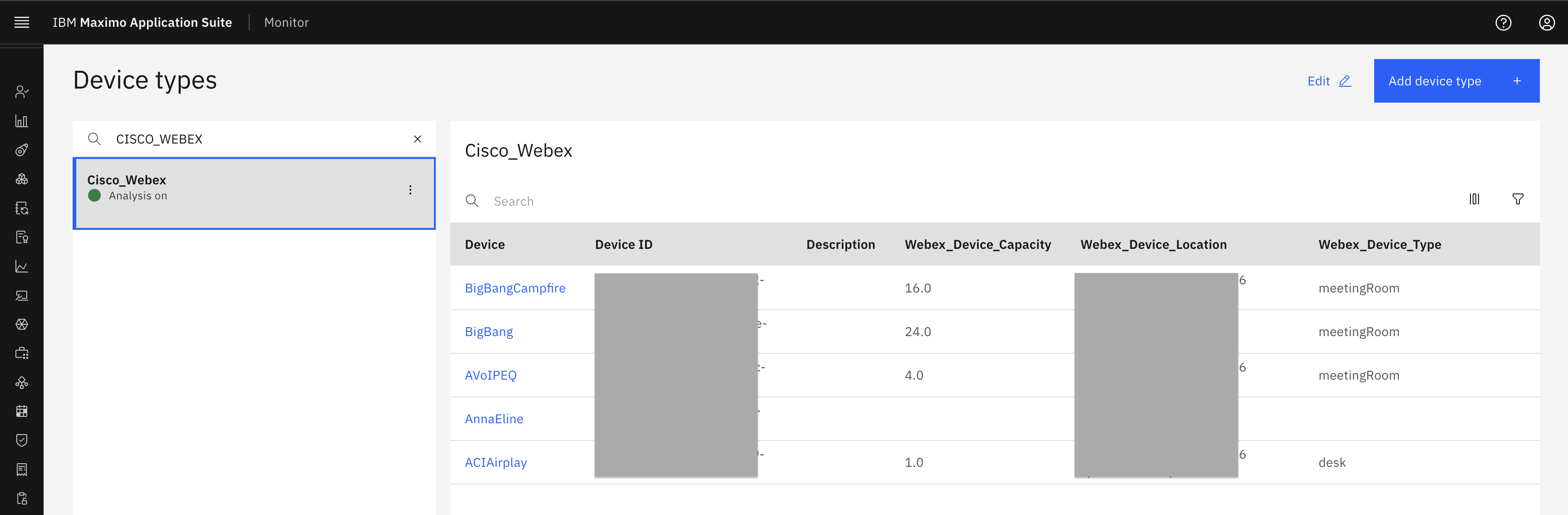
Task: Click the briefcase grid sidebar icon
Action: click(x=22, y=353)
